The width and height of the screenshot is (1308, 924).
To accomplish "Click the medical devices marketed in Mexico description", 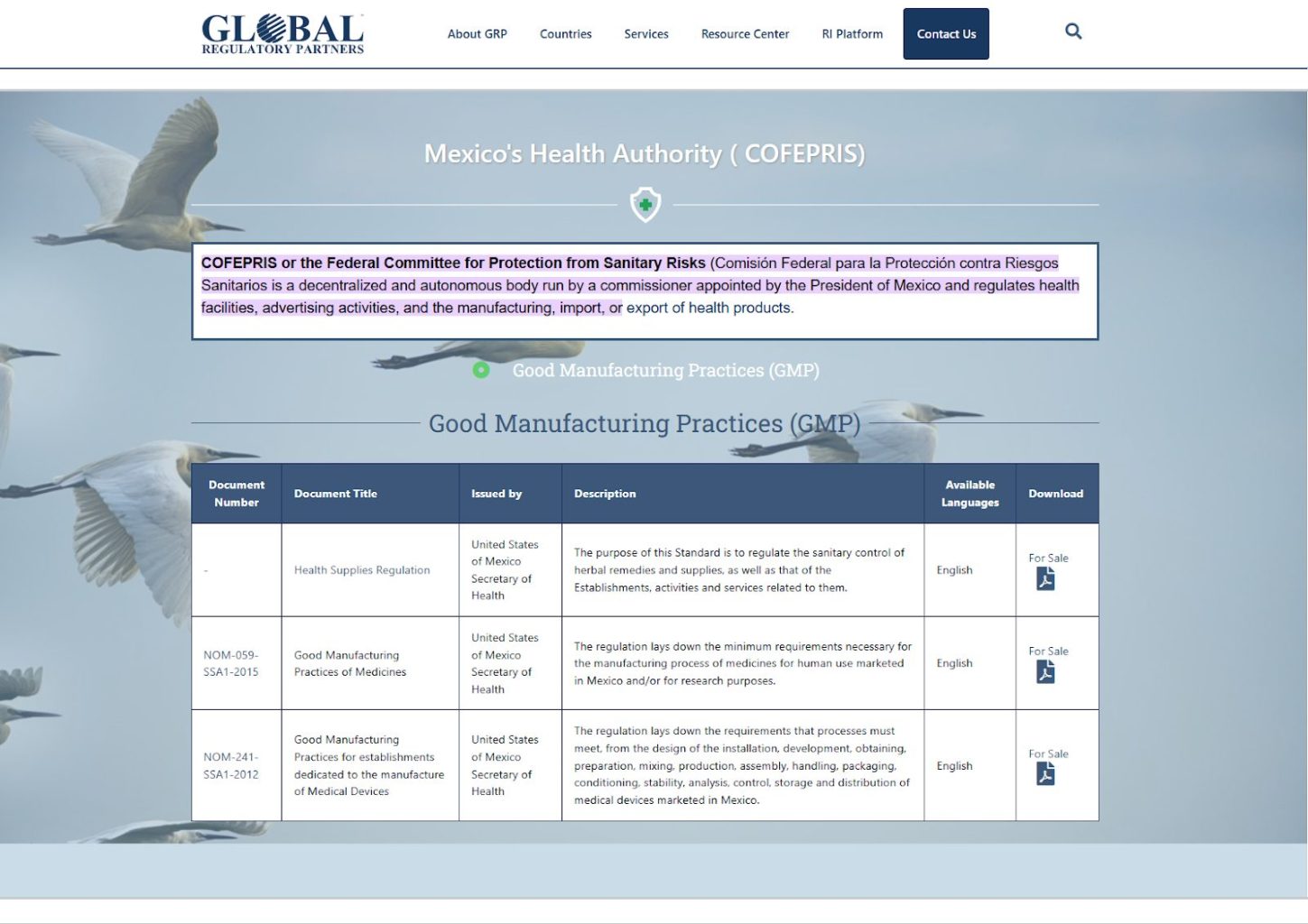I will (742, 765).
